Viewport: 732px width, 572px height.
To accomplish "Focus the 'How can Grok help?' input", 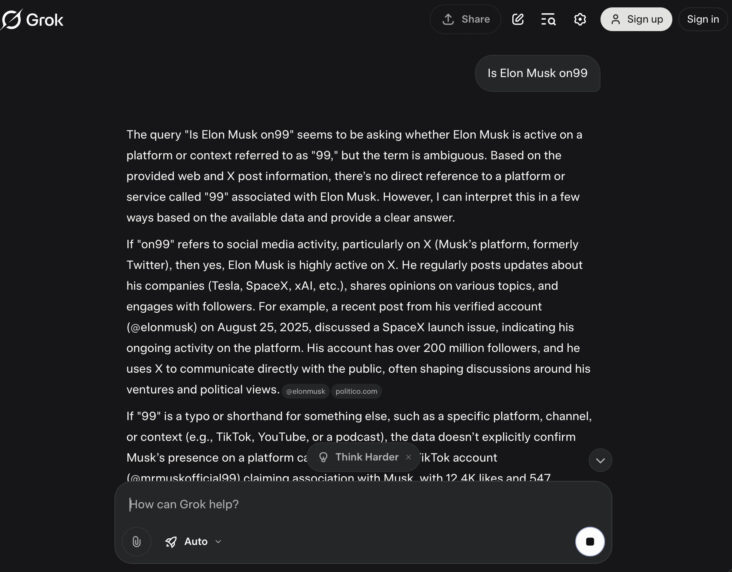I will pos(360,504).
